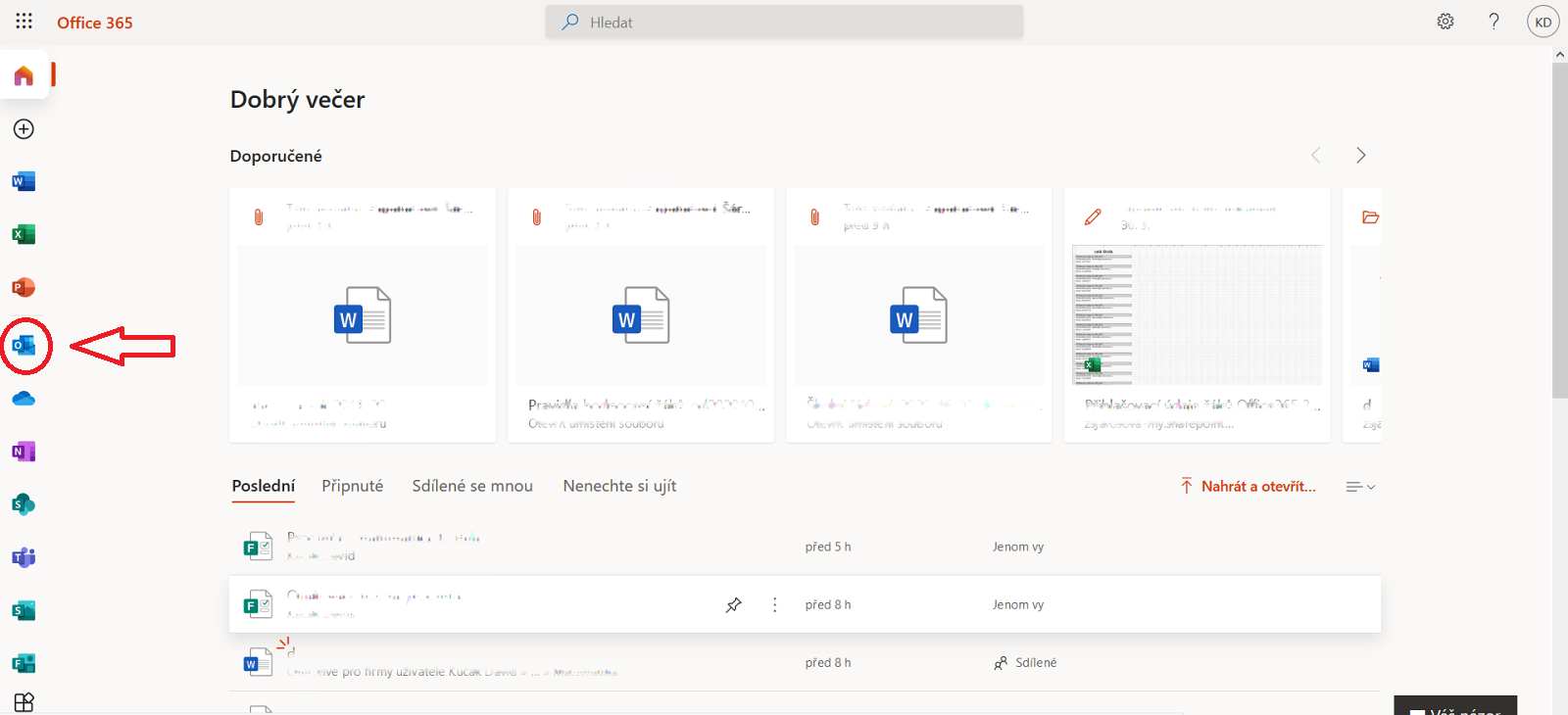The height and width of the screenshot is (715, 1568).
Task: Open the Forms file from před 5 h
Action: point(805,547)
